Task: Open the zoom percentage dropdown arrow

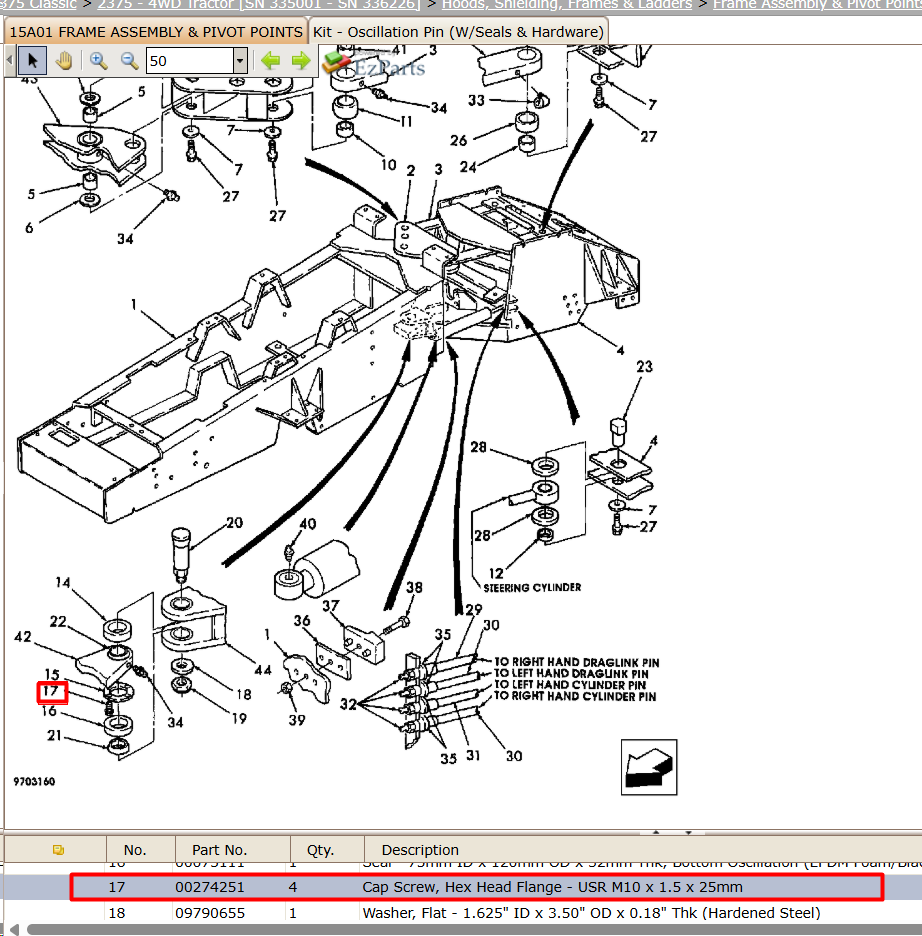Action: click(240, 61)
